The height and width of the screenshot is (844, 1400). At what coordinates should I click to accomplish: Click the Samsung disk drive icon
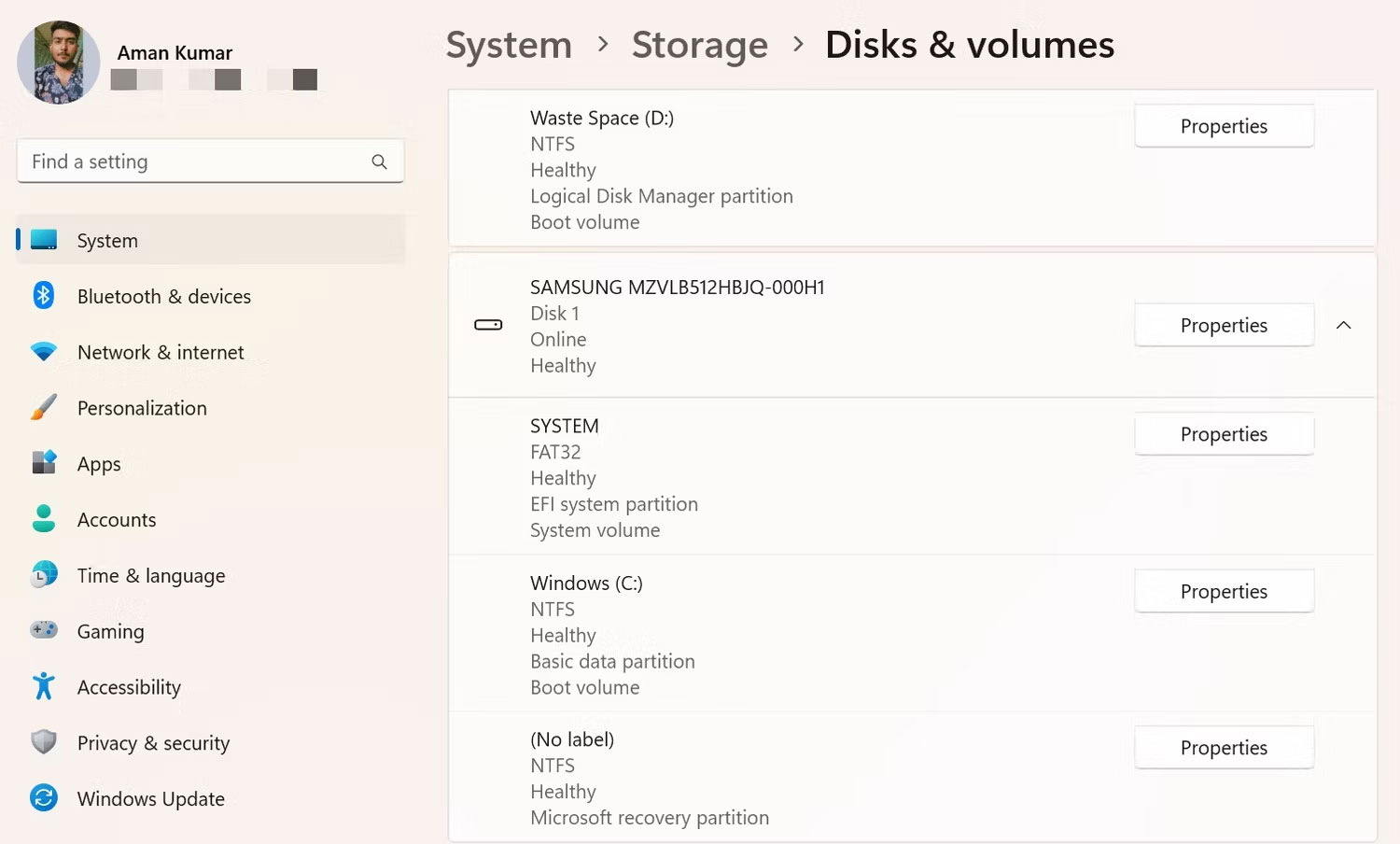click(x=488, y=325)
